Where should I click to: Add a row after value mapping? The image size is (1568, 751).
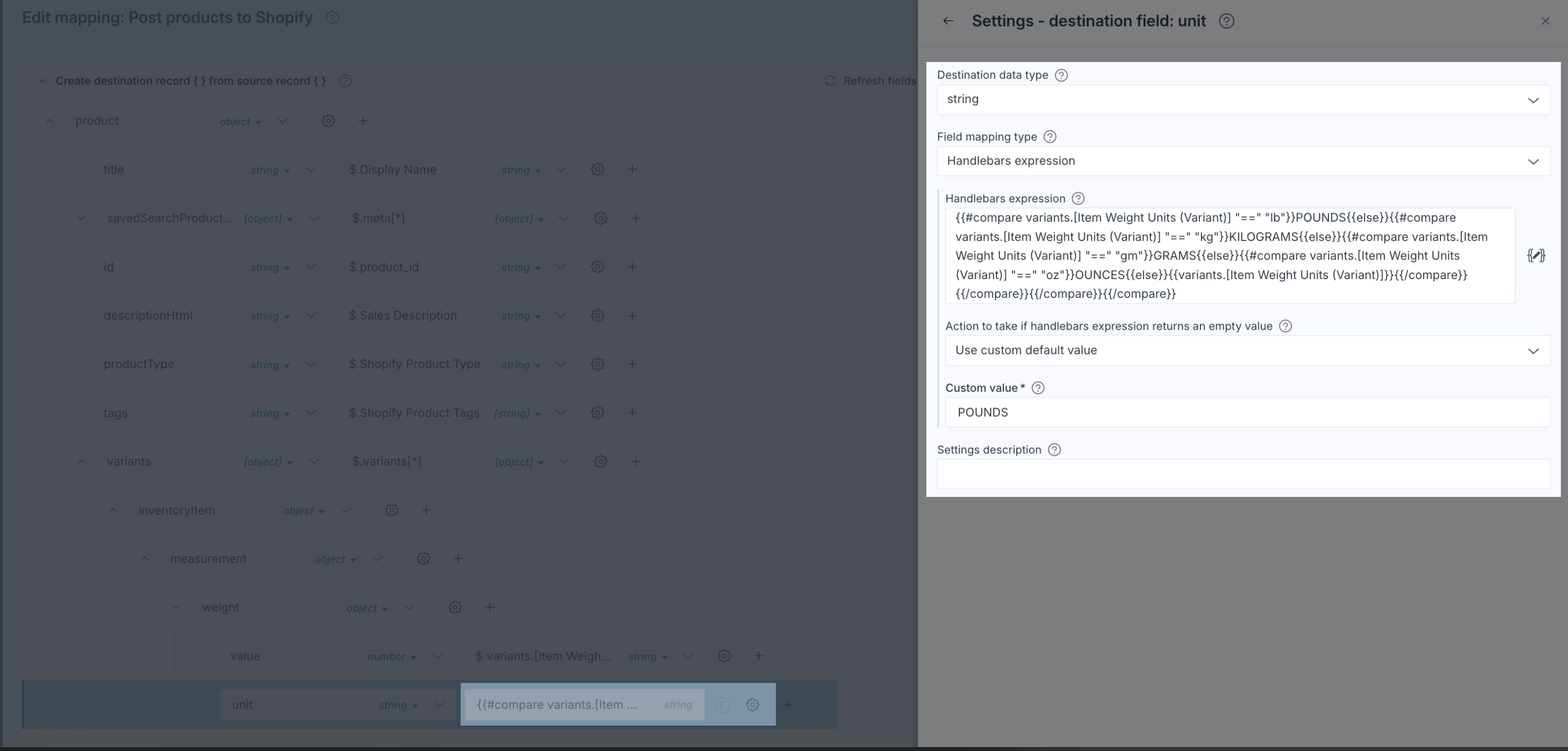[759, 656]
